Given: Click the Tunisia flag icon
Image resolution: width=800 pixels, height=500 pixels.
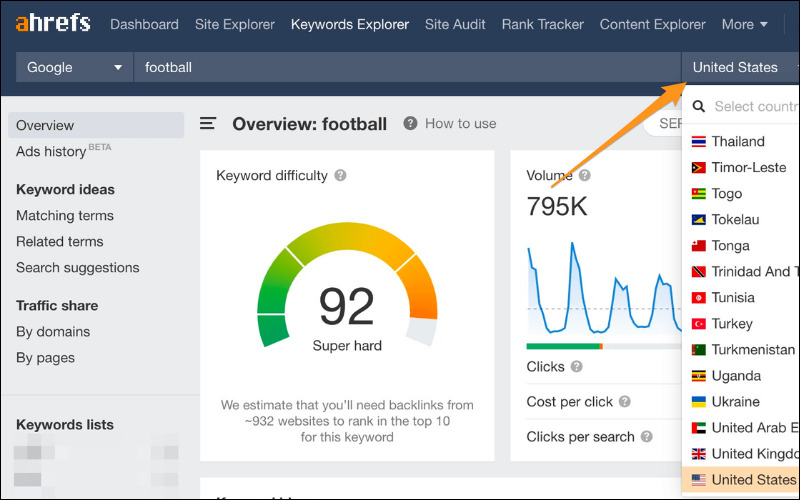Looking at the screenshot, I should click(x=698, y=297).
